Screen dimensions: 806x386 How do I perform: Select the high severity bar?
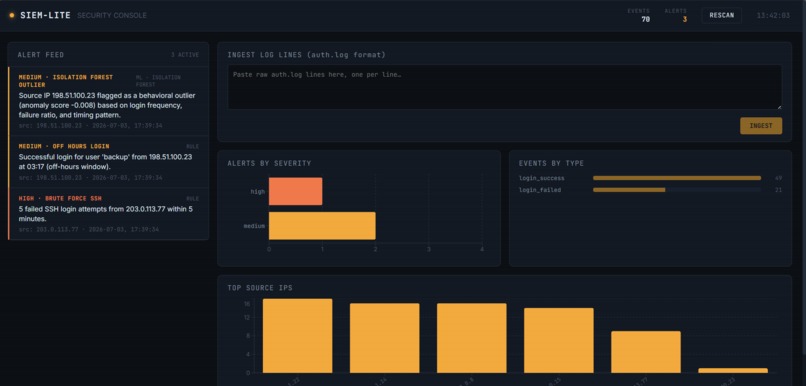[x=296, y=191]
